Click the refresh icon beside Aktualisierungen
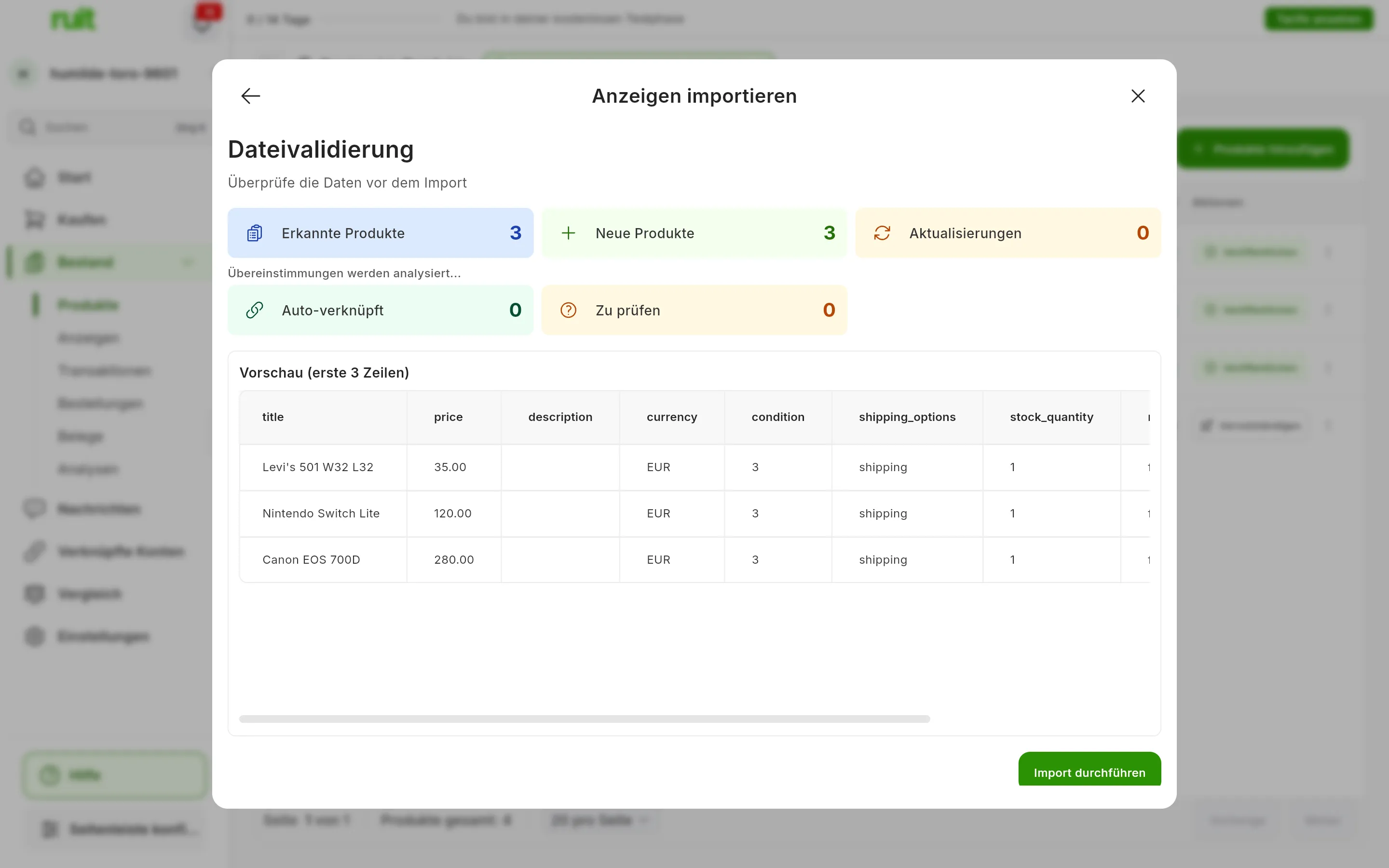The image size is (1389, 868). [x=882, y=233]
